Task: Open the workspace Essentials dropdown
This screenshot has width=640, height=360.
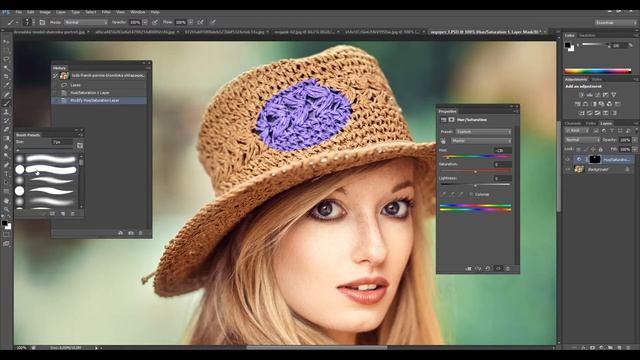Action: tap(615, 23)
